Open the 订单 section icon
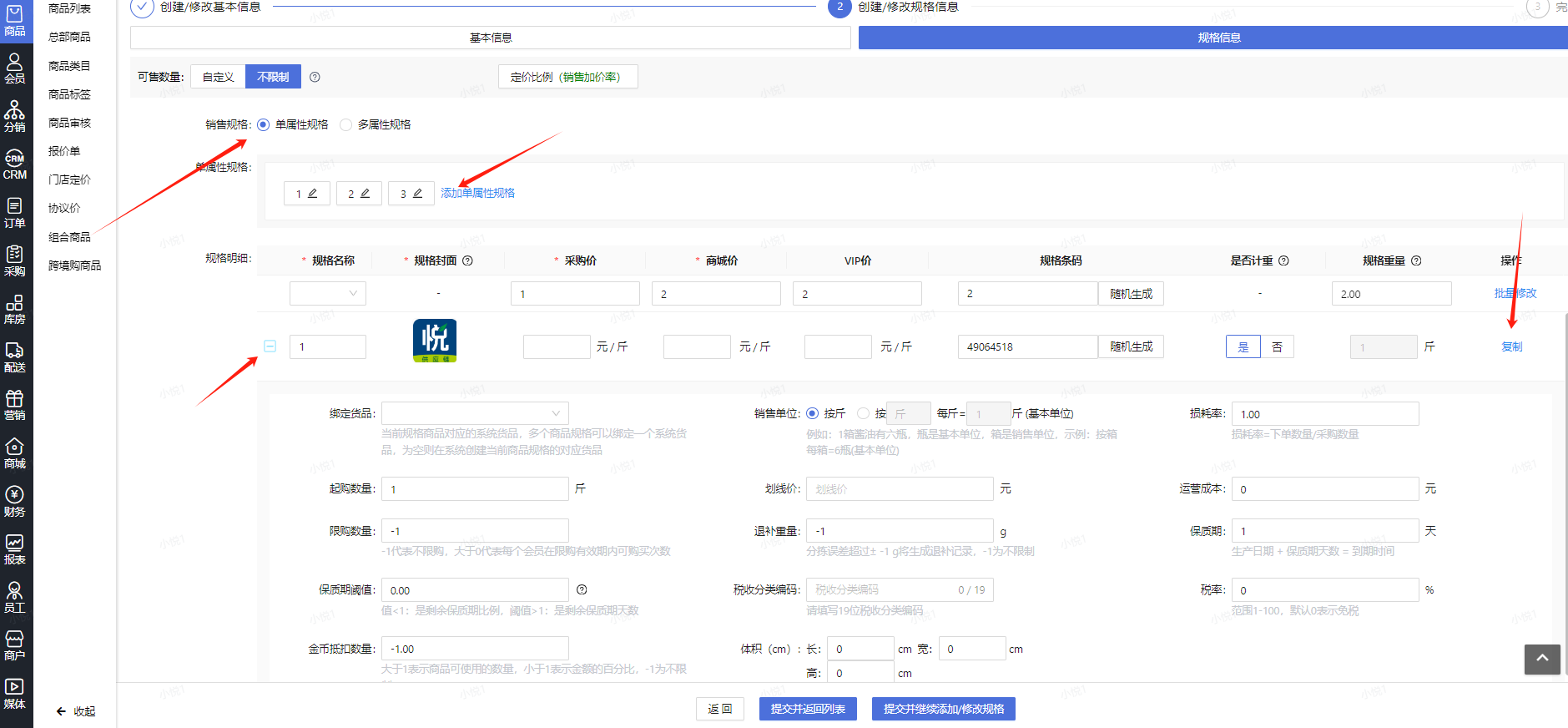This screenshot has height=728, width=1568. point(15,213)
